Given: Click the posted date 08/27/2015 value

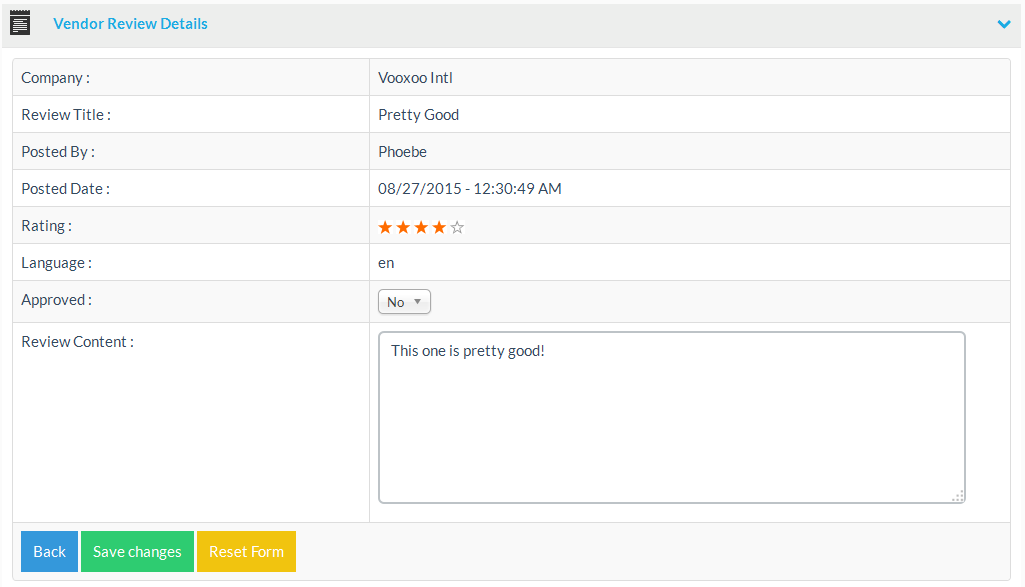Looking at the screenshot, I should coord(469,189).
